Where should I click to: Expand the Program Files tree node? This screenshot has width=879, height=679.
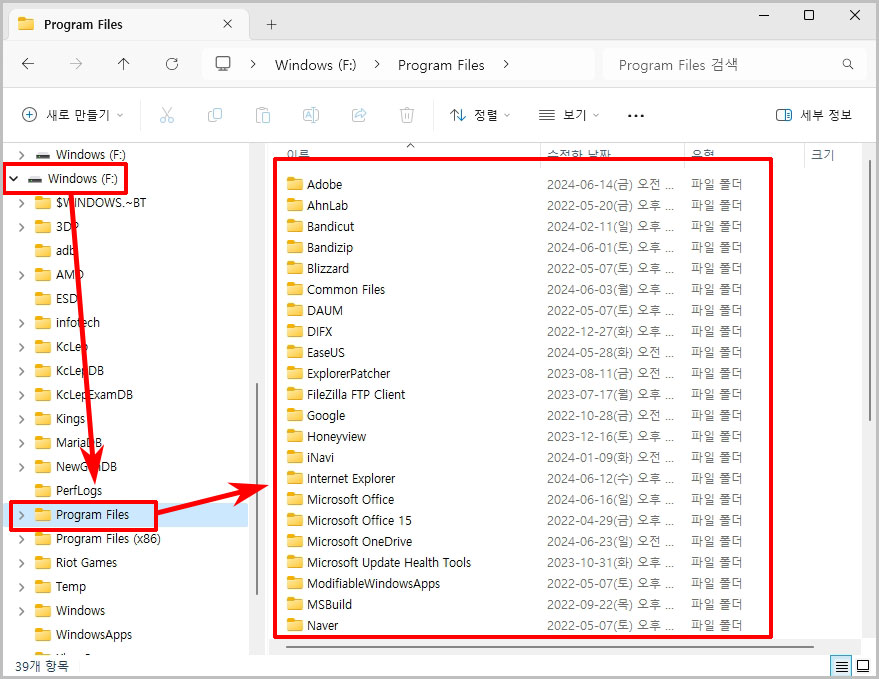(x=21, y=515)
